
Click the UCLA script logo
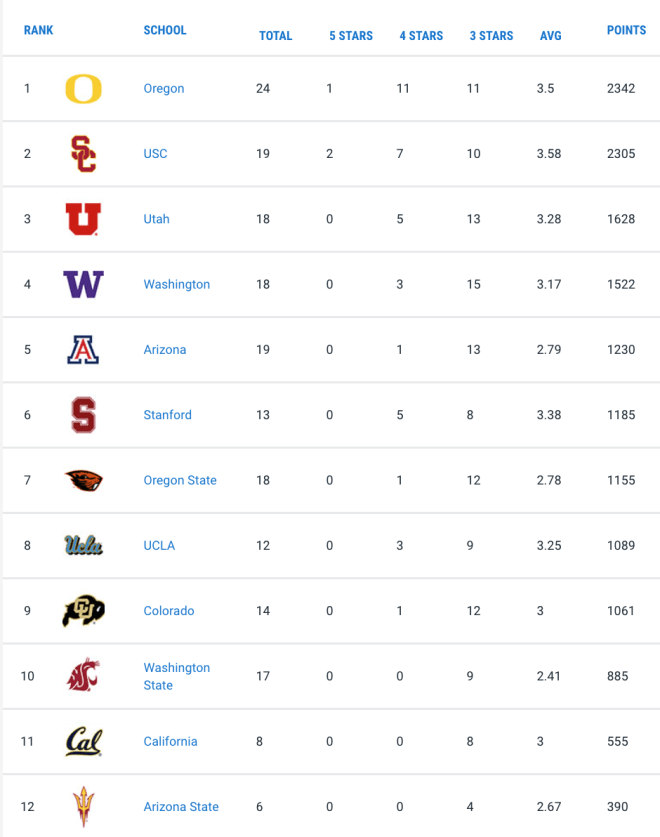pos(83,546)
